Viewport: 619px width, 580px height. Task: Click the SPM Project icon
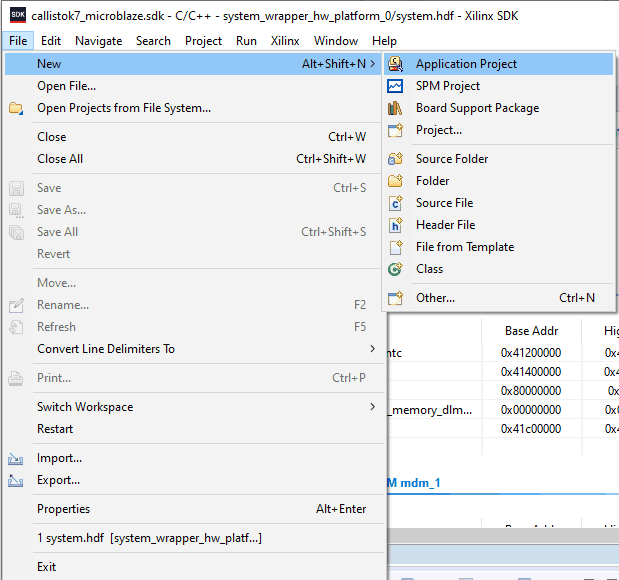click(x=396, y=86)
